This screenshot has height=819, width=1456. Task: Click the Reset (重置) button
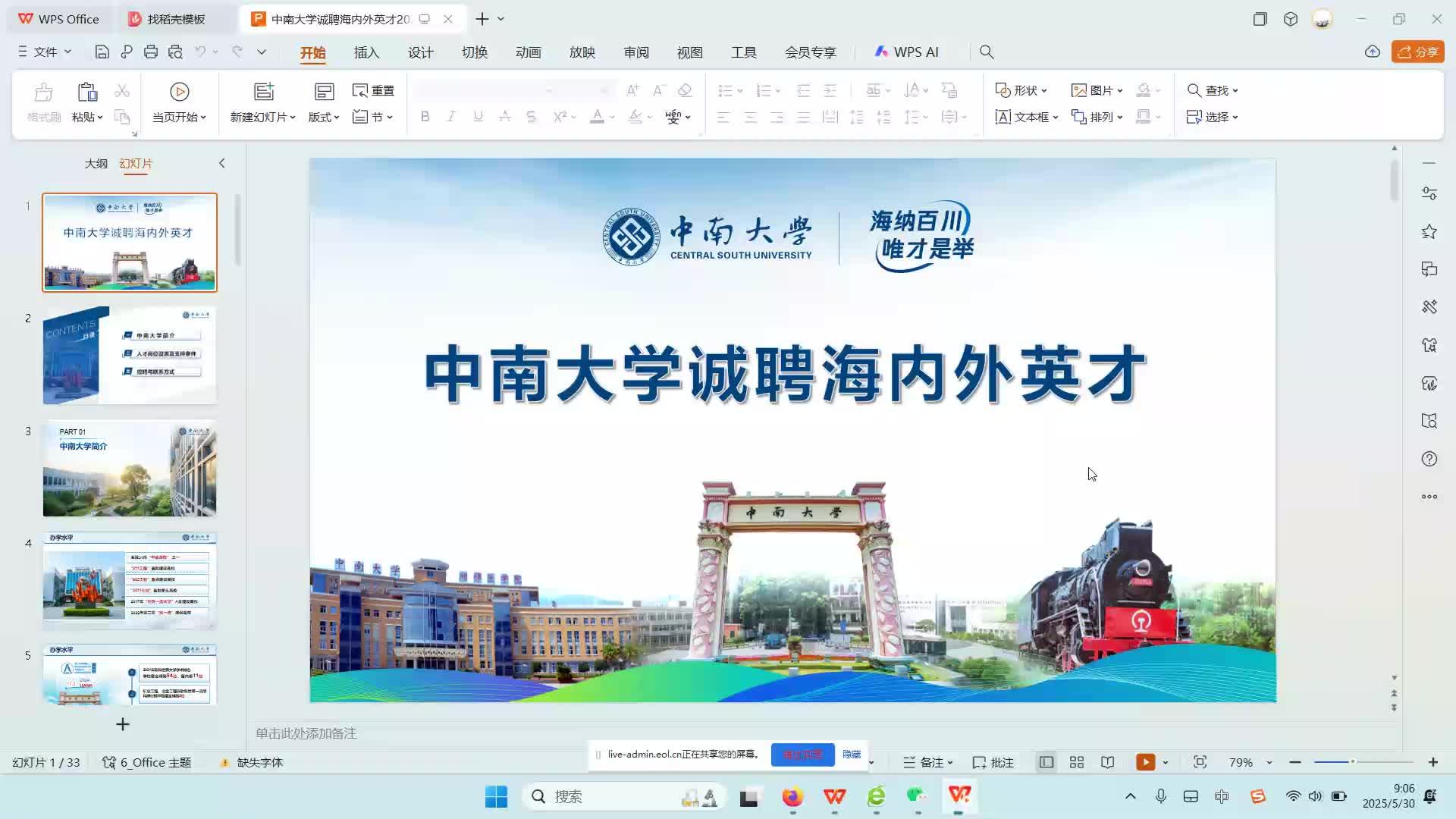click(373, 90)
